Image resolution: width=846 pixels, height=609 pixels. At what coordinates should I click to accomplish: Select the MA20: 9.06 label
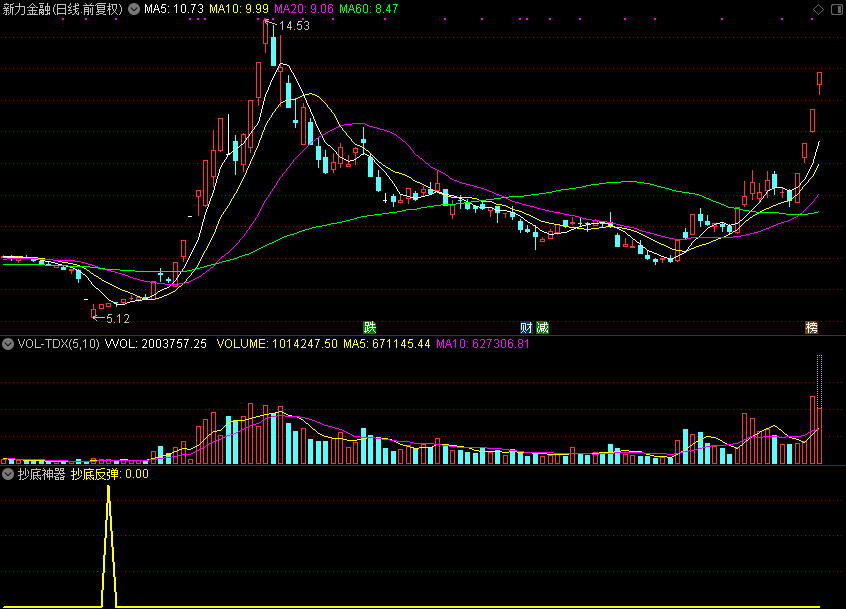point(304,9)
